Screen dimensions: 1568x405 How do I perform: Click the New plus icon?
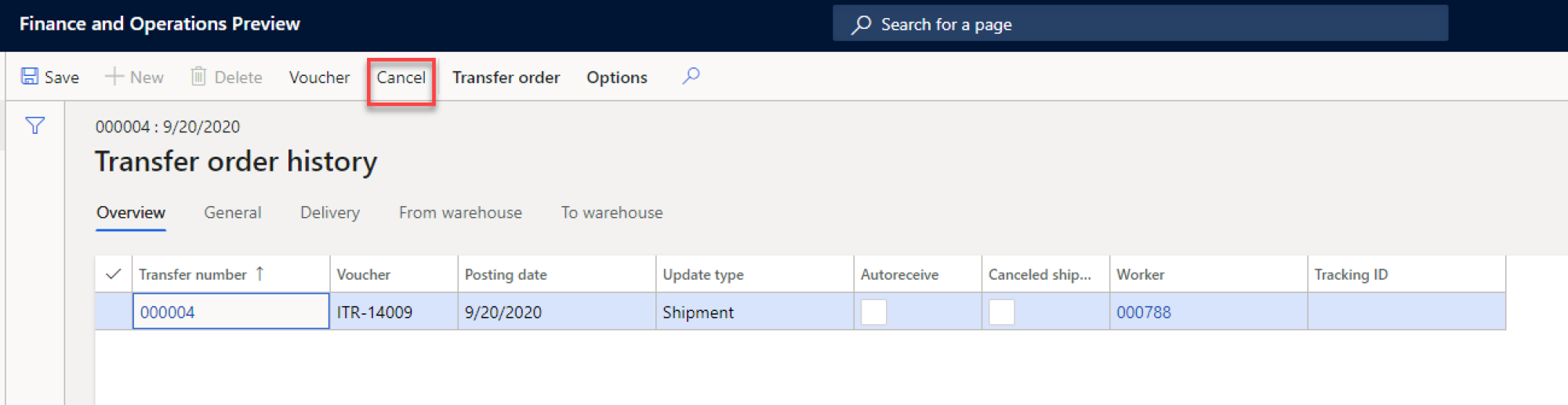[114, 76]
